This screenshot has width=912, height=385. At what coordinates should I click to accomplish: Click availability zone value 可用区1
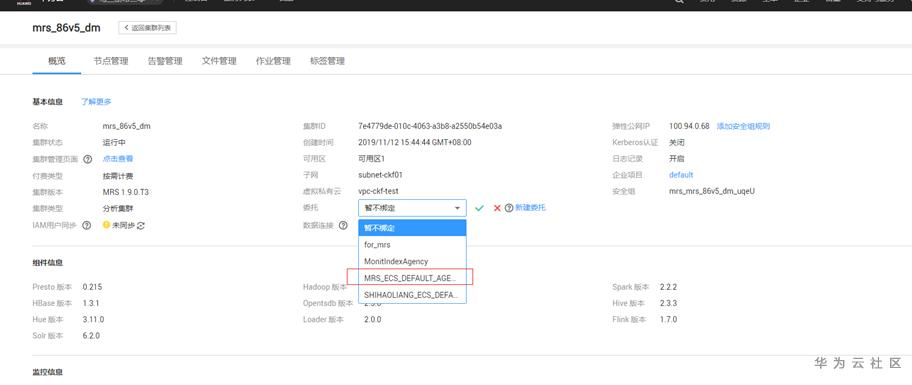point(372,159)
